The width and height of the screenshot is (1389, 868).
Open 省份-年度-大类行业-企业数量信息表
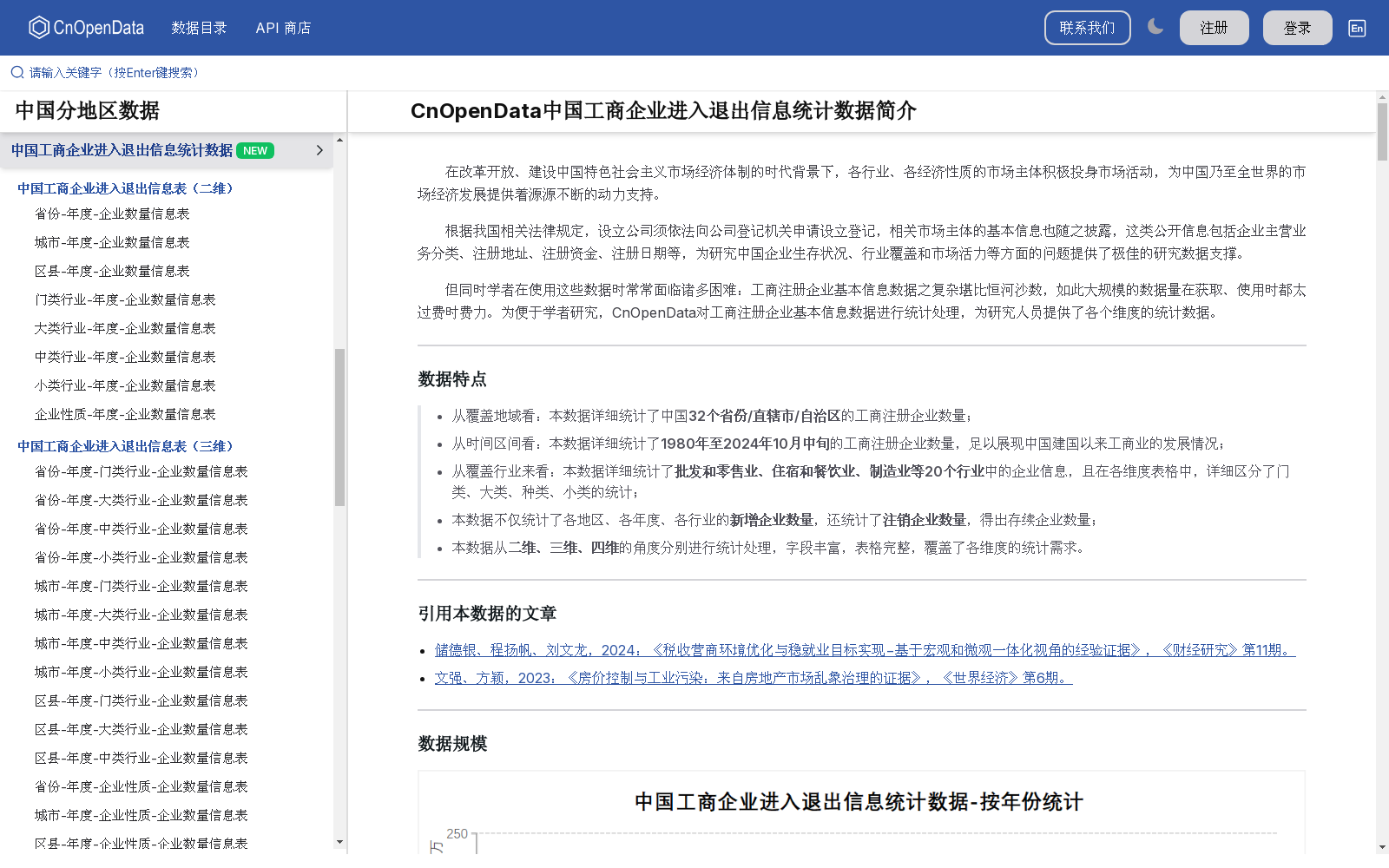[142, 500]
